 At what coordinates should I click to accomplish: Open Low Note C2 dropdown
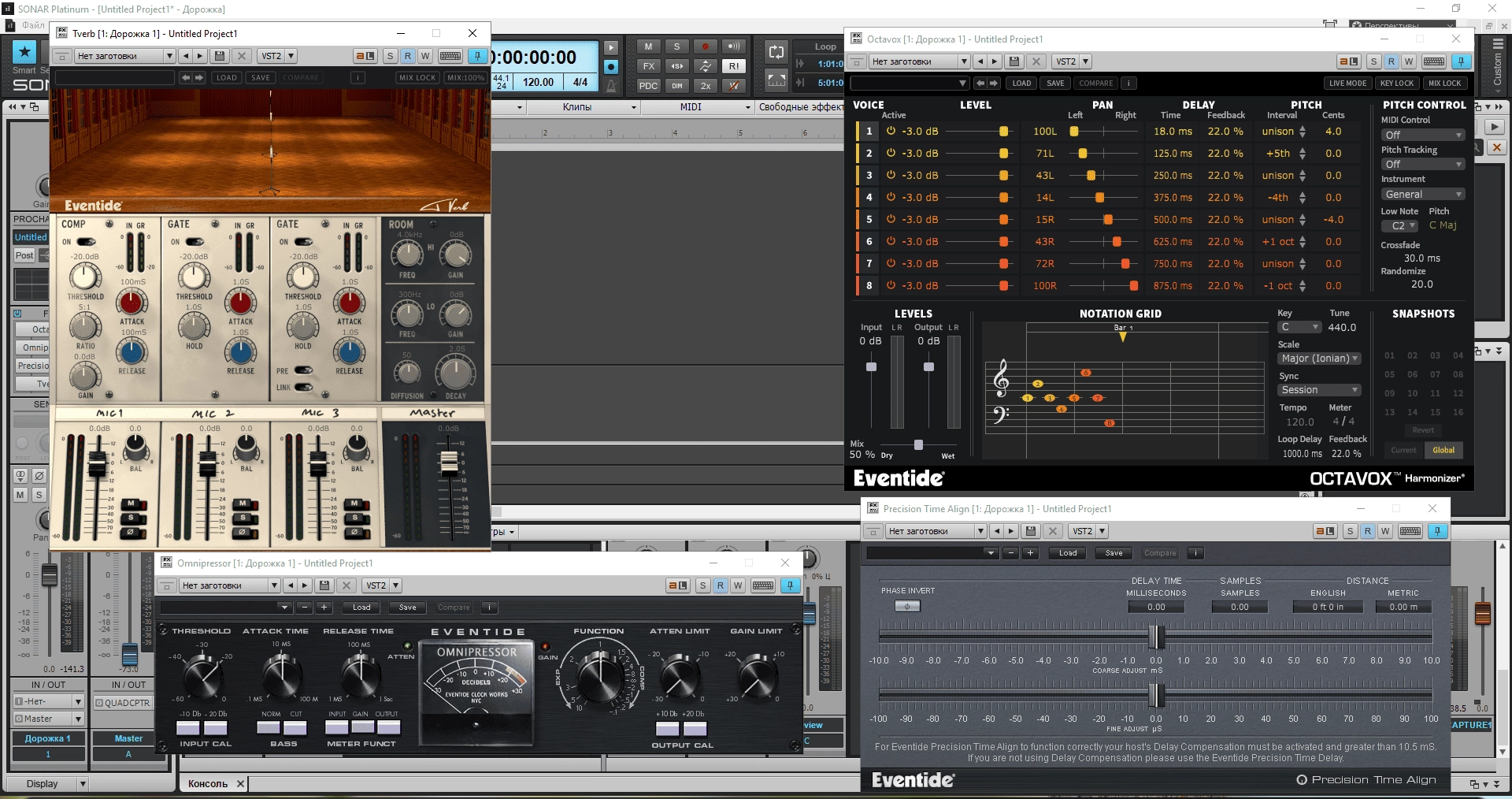tap(1399, 225)
